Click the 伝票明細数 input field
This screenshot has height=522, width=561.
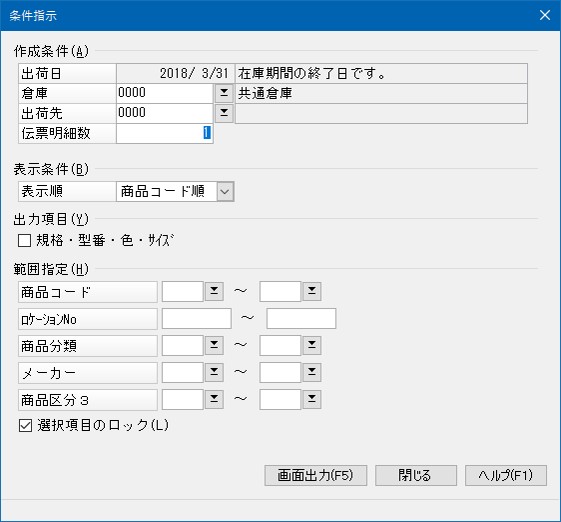[165, 133]
